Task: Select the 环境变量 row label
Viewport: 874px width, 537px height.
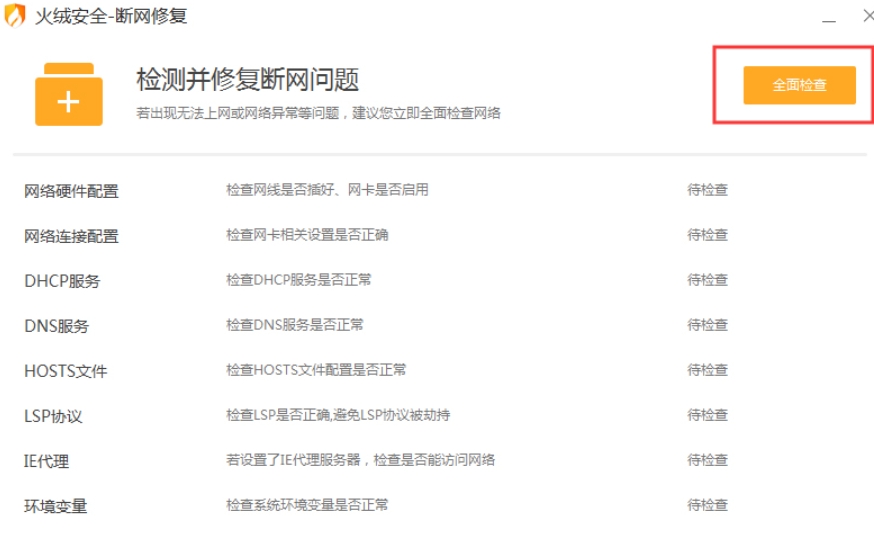Action: [x=56, y=506]
